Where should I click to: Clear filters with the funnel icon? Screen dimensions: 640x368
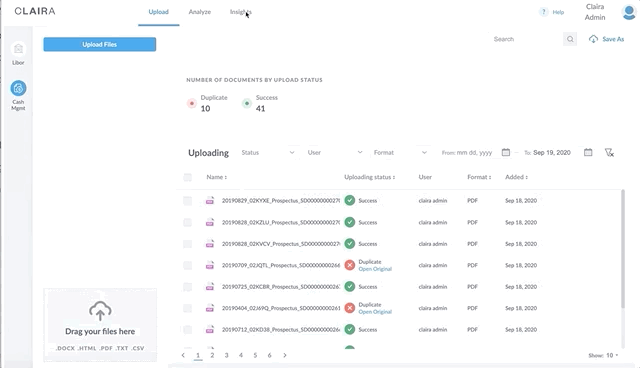click(609, 153)
